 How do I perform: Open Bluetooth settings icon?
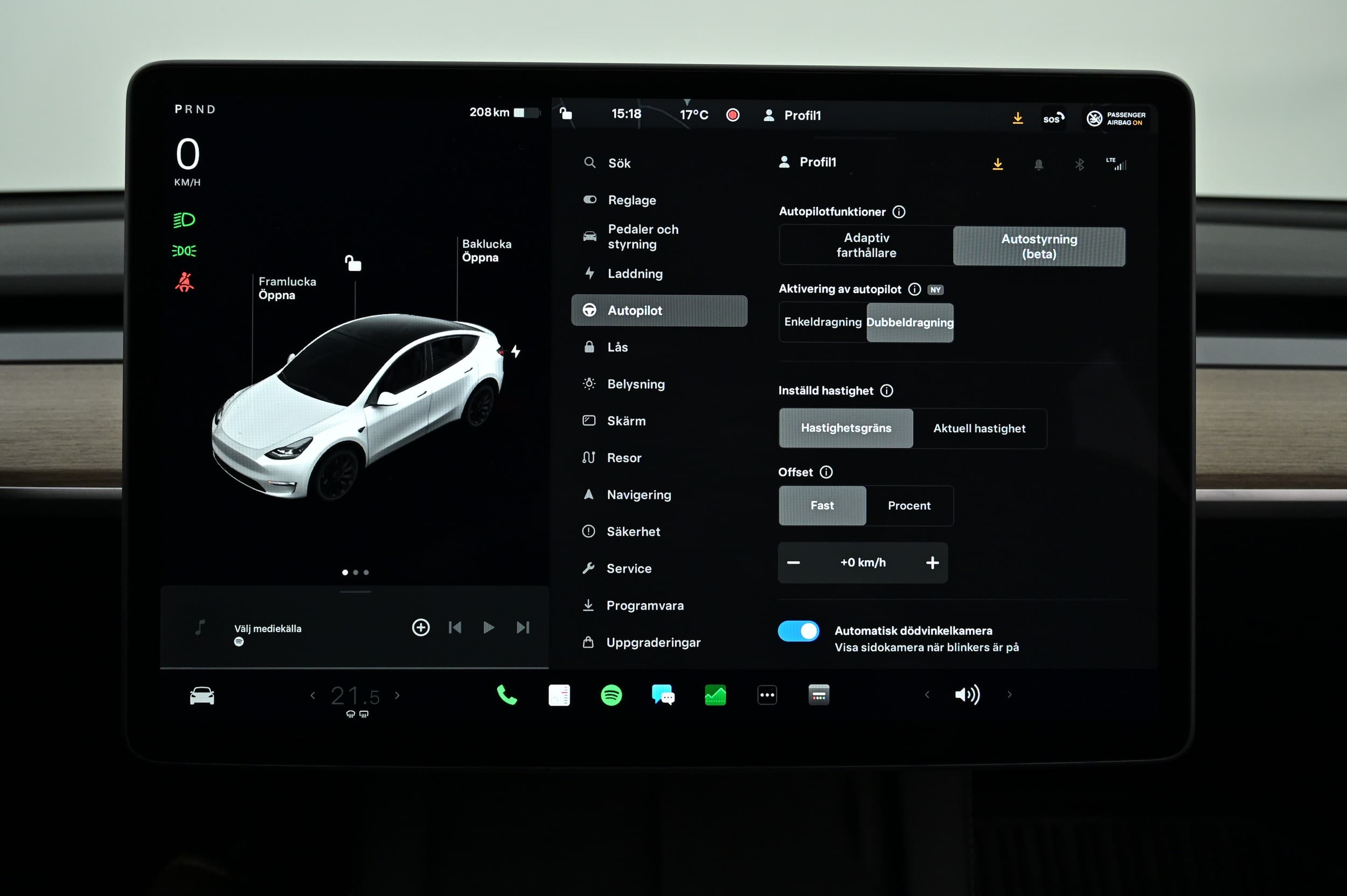[1079, 164]
